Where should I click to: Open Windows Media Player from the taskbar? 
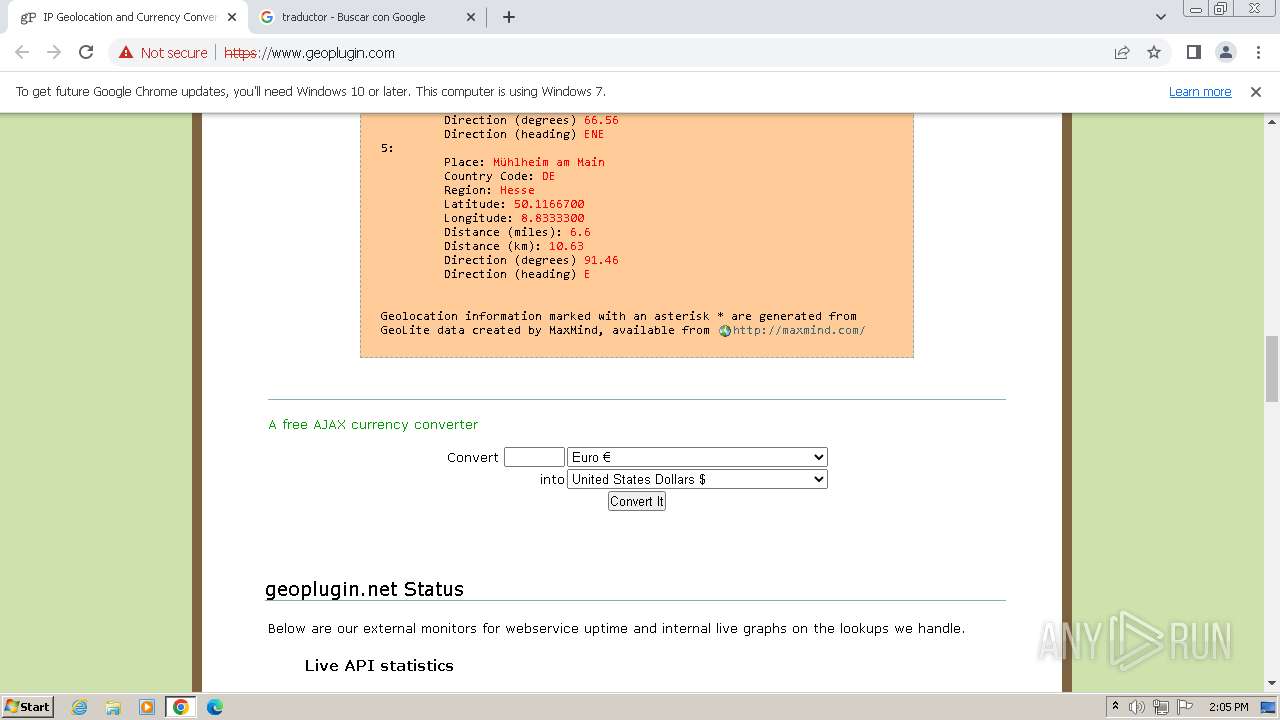[x=147, y=707]
